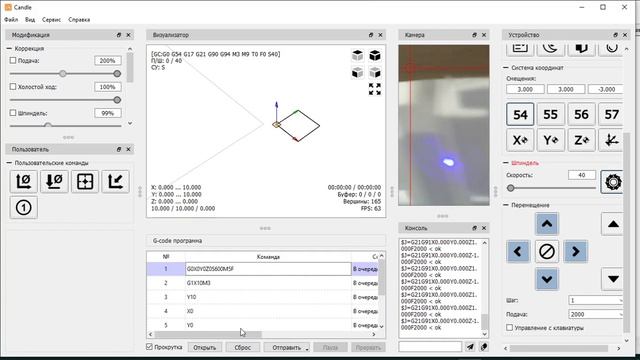
Task: Jog Z down with the black triangle
Action: click(x=612, y=279)
